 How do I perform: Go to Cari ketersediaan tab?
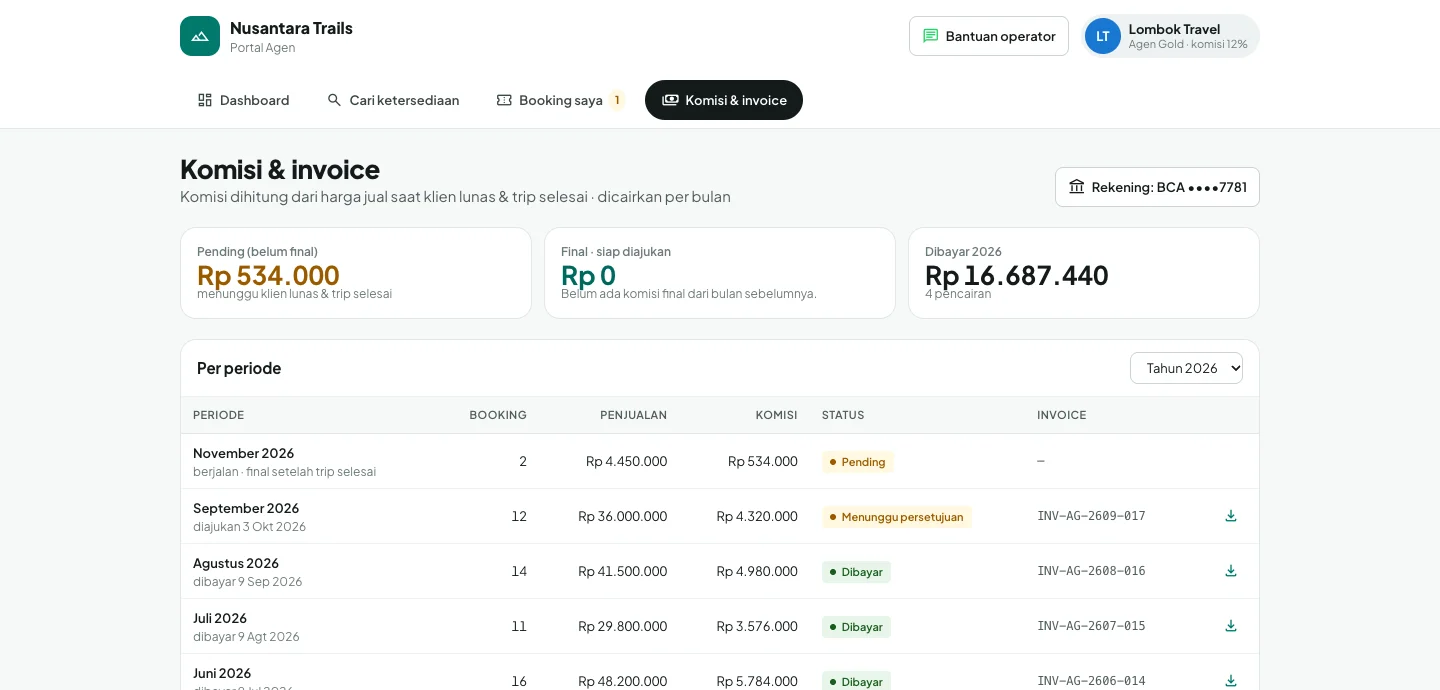393,100
